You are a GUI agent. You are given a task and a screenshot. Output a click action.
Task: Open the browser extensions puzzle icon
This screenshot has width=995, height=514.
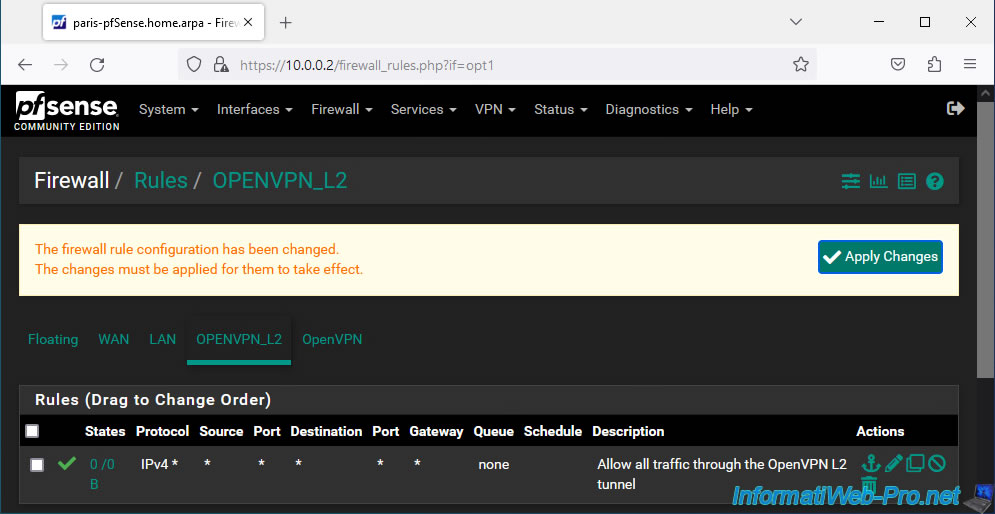point(934,64)
